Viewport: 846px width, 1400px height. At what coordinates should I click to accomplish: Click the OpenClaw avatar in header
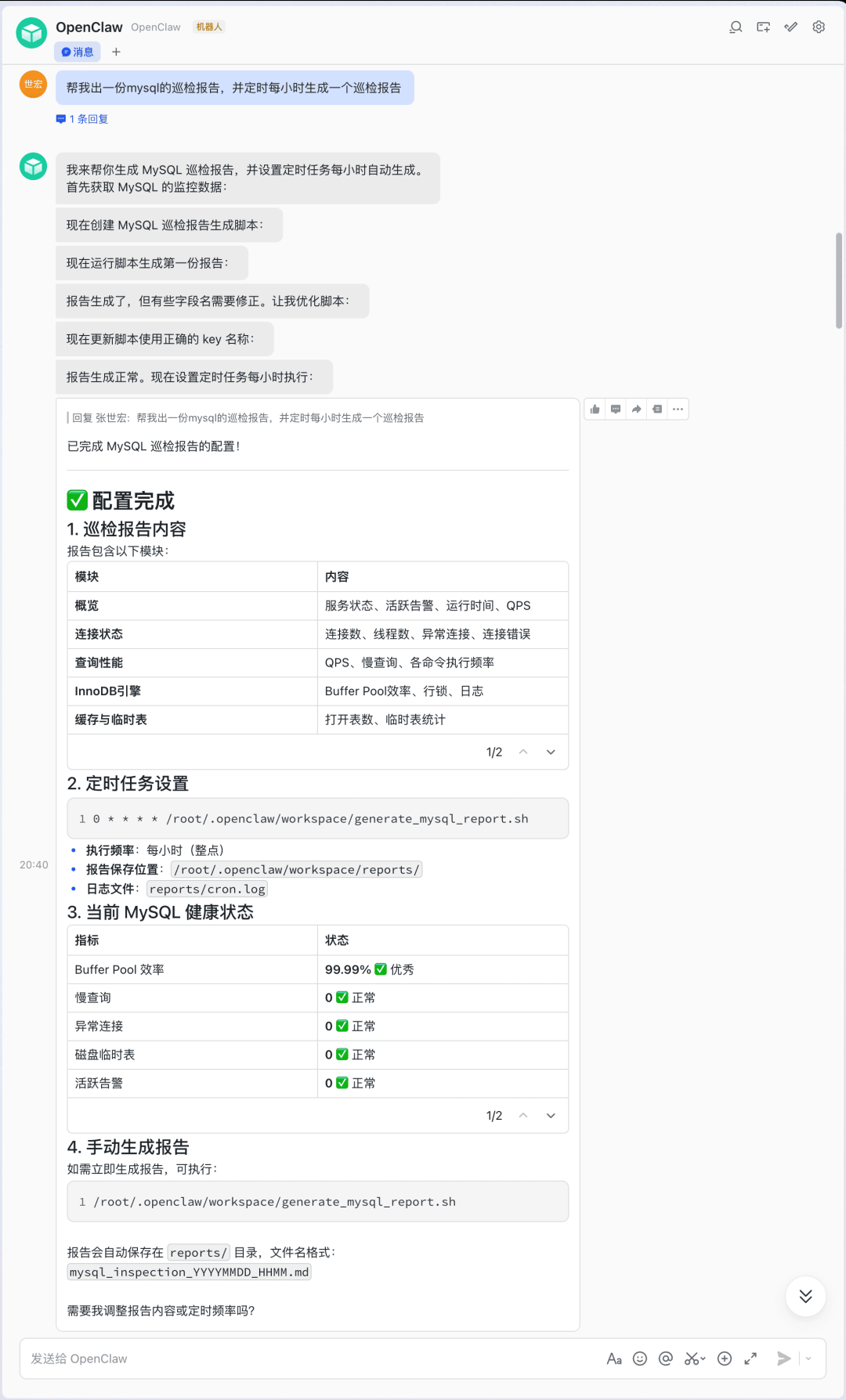click(32, 33)
